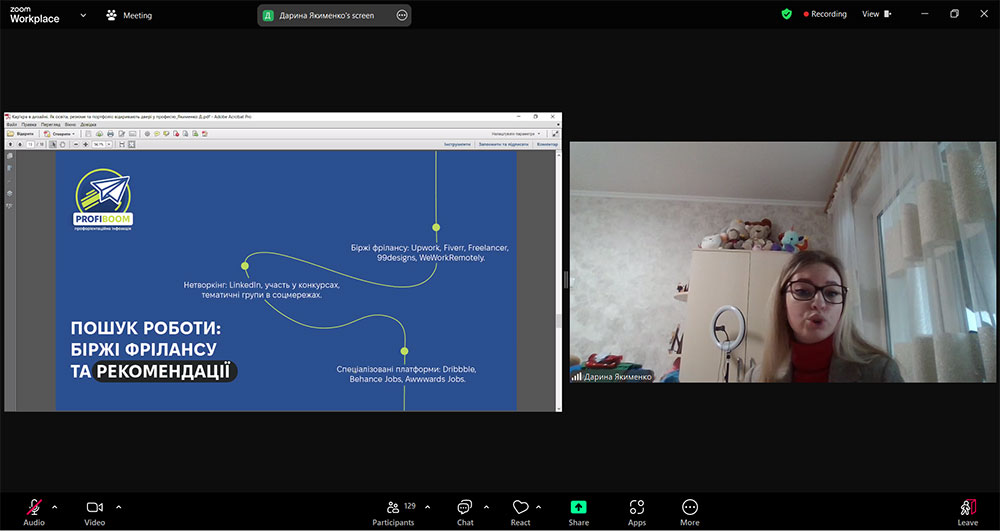Click the zoom in plus in Acrobat

(85, 145)
